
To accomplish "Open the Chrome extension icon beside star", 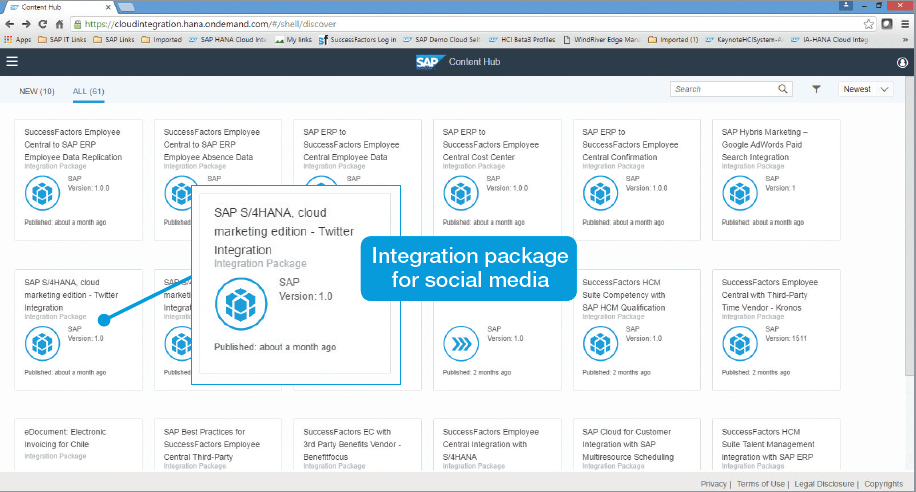I will pos(887,24).
